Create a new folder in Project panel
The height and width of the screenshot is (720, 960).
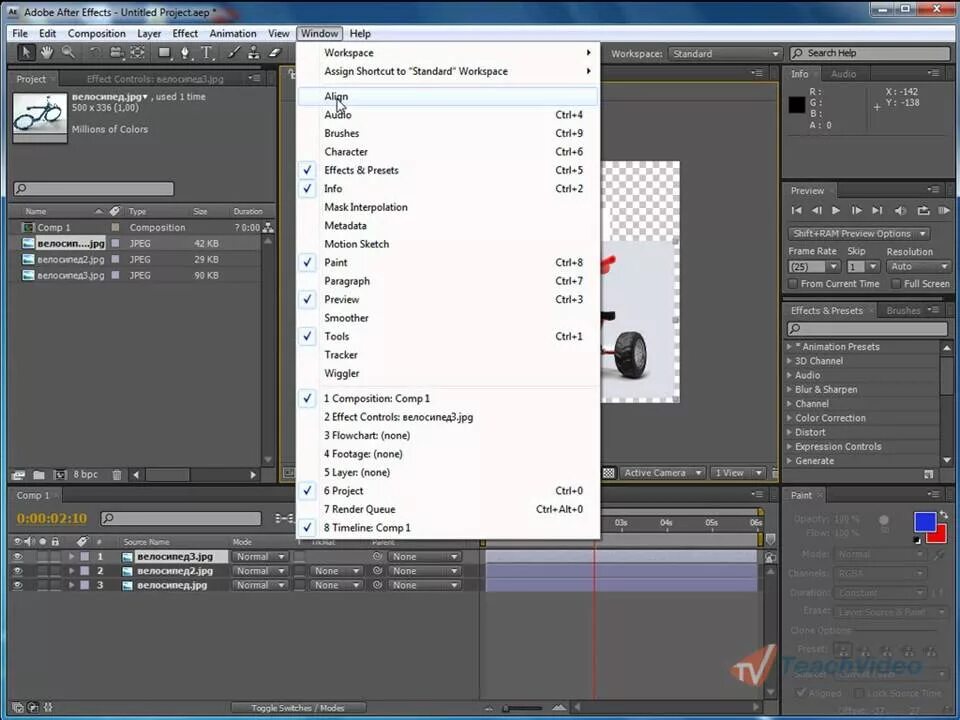[39, 474]
